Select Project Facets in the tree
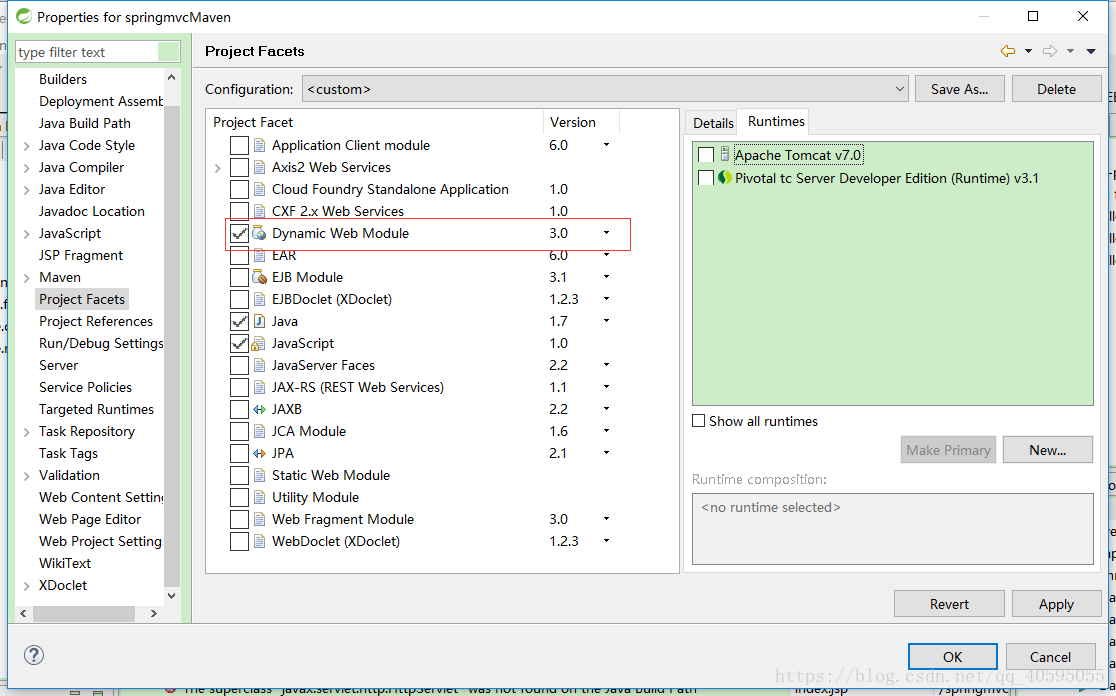The height and width of the screenshot is (696, 1116). point(82,300)
